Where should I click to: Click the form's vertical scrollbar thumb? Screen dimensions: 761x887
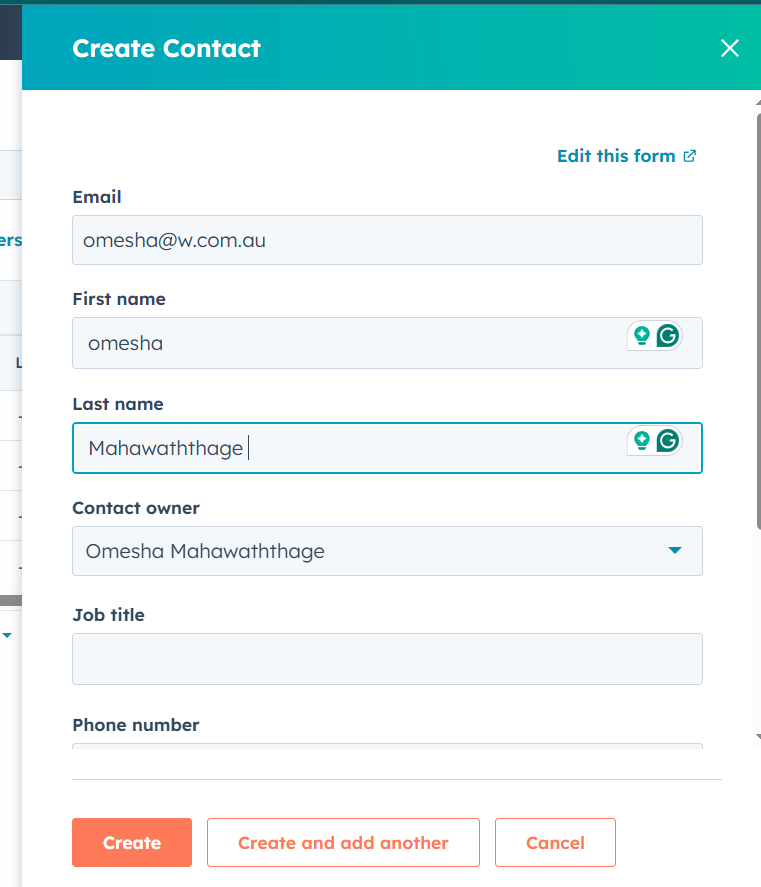tap(759, 321)
